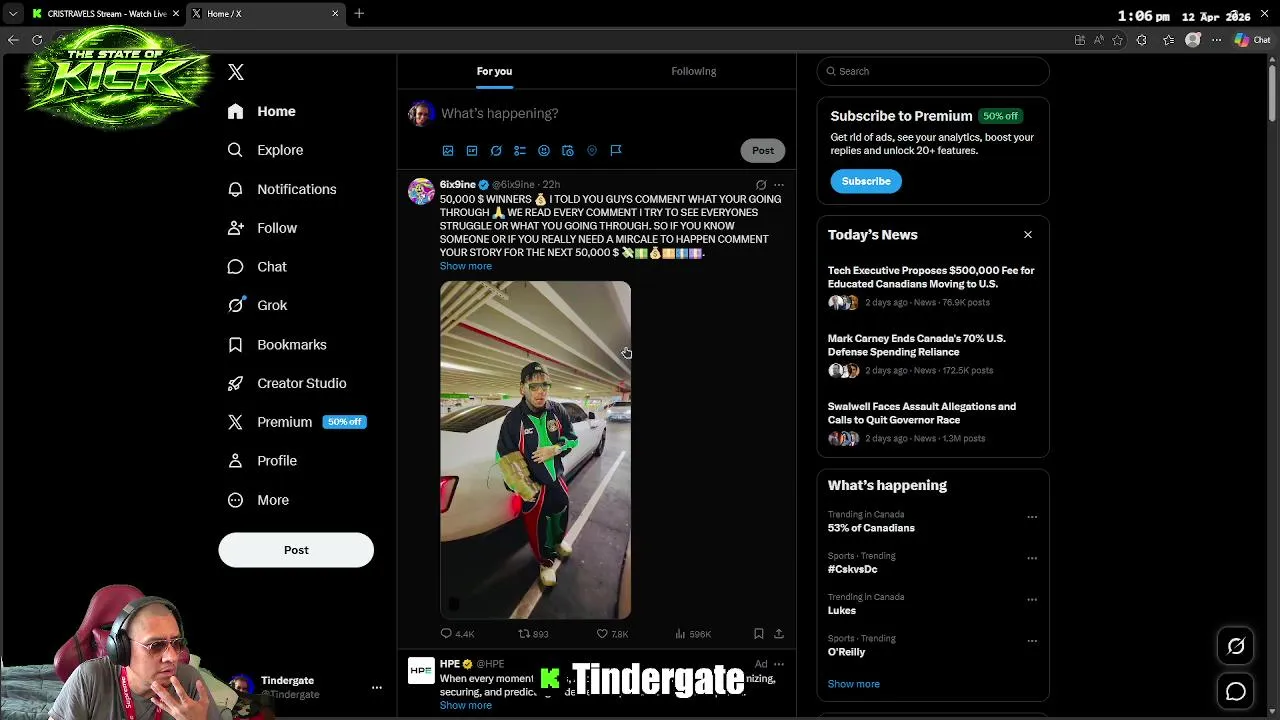This screenshot has width=1280, height=720.
Task: Reply to 6ix9ine's post (4.4K)
Action: point(457,634)
